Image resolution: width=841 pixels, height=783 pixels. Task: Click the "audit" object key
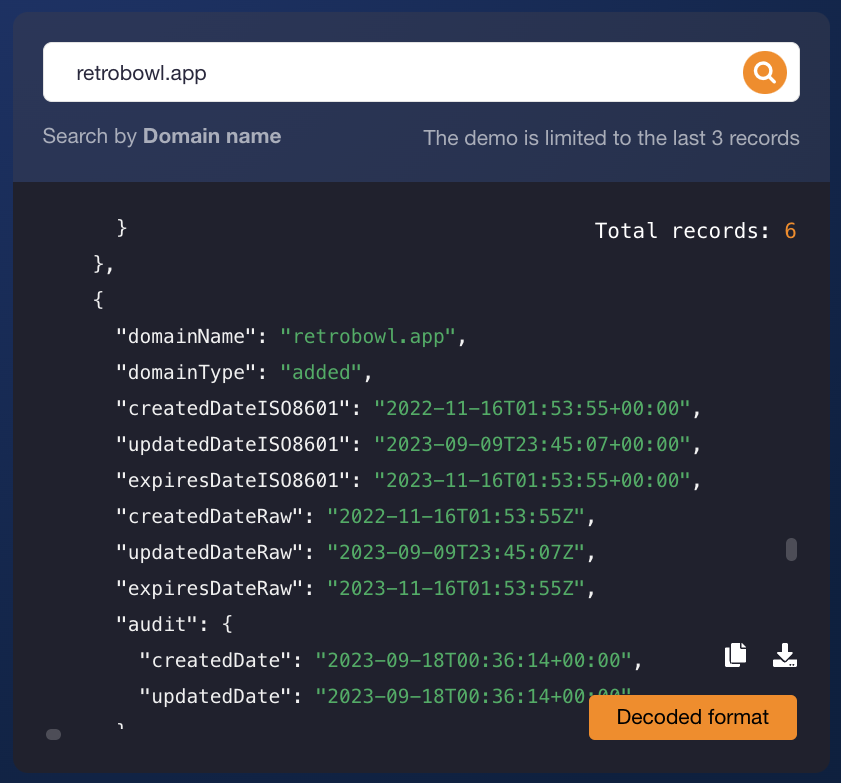tap(157, 624)
